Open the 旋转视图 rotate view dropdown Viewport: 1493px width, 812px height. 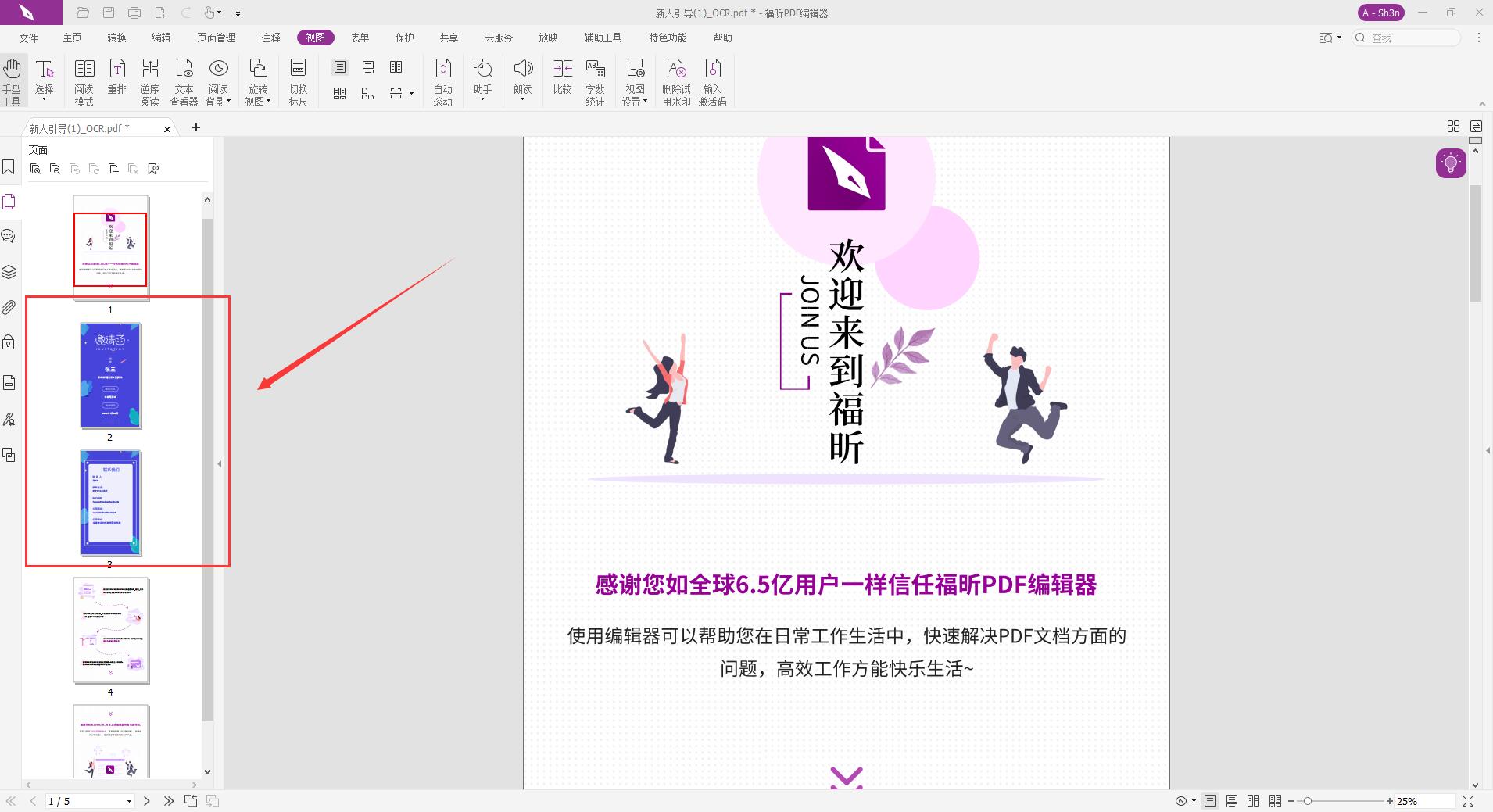258,80
